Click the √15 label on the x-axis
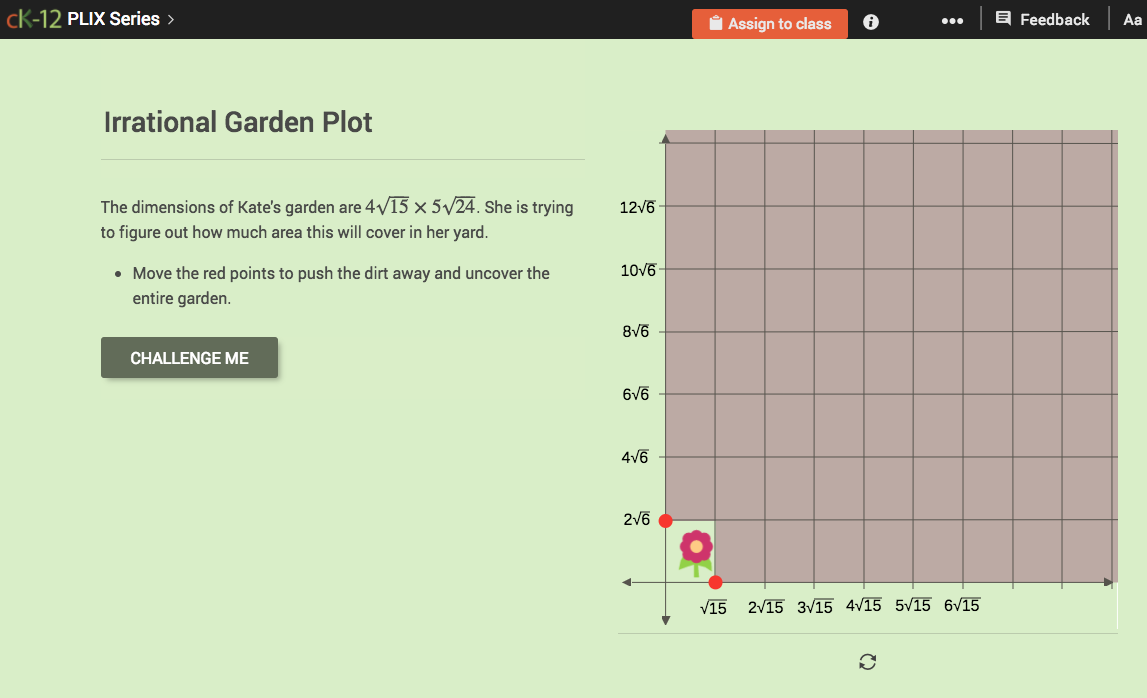Image resolution: width=1147 pixels, height=698 pixels. [712, 605]
